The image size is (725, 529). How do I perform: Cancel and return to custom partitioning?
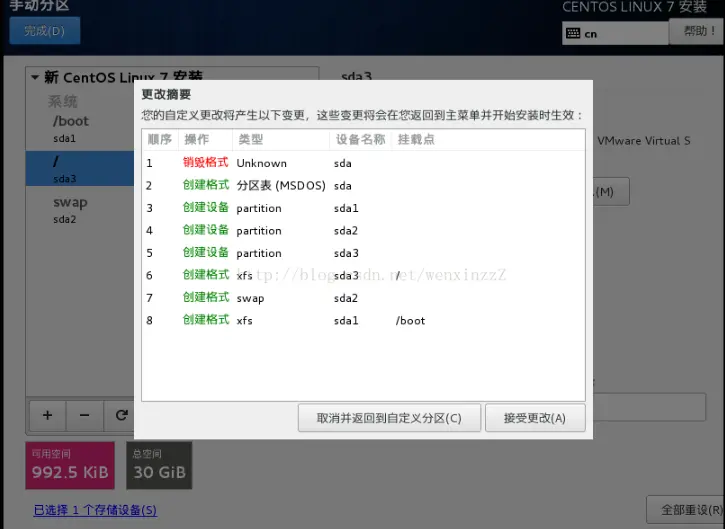(x=389, y=418)
